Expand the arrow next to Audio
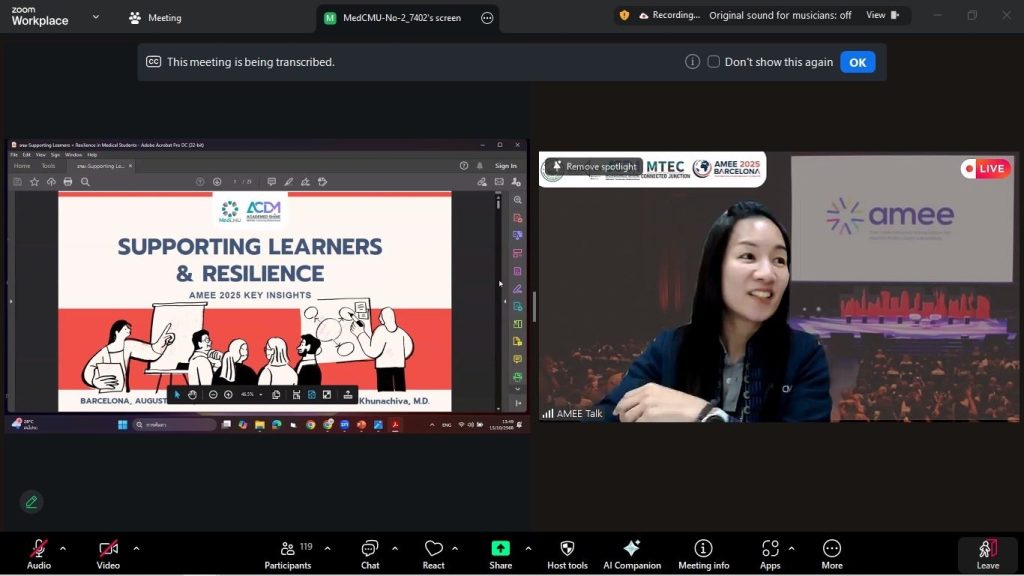 [63, 548]
